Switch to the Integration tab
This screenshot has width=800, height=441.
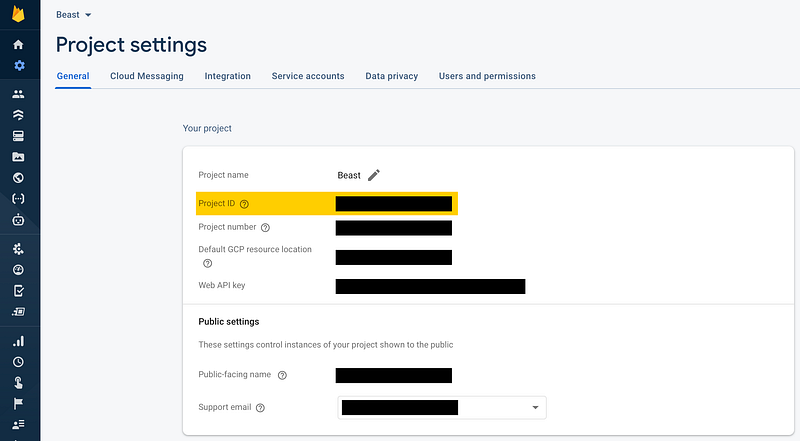[228, 76]
